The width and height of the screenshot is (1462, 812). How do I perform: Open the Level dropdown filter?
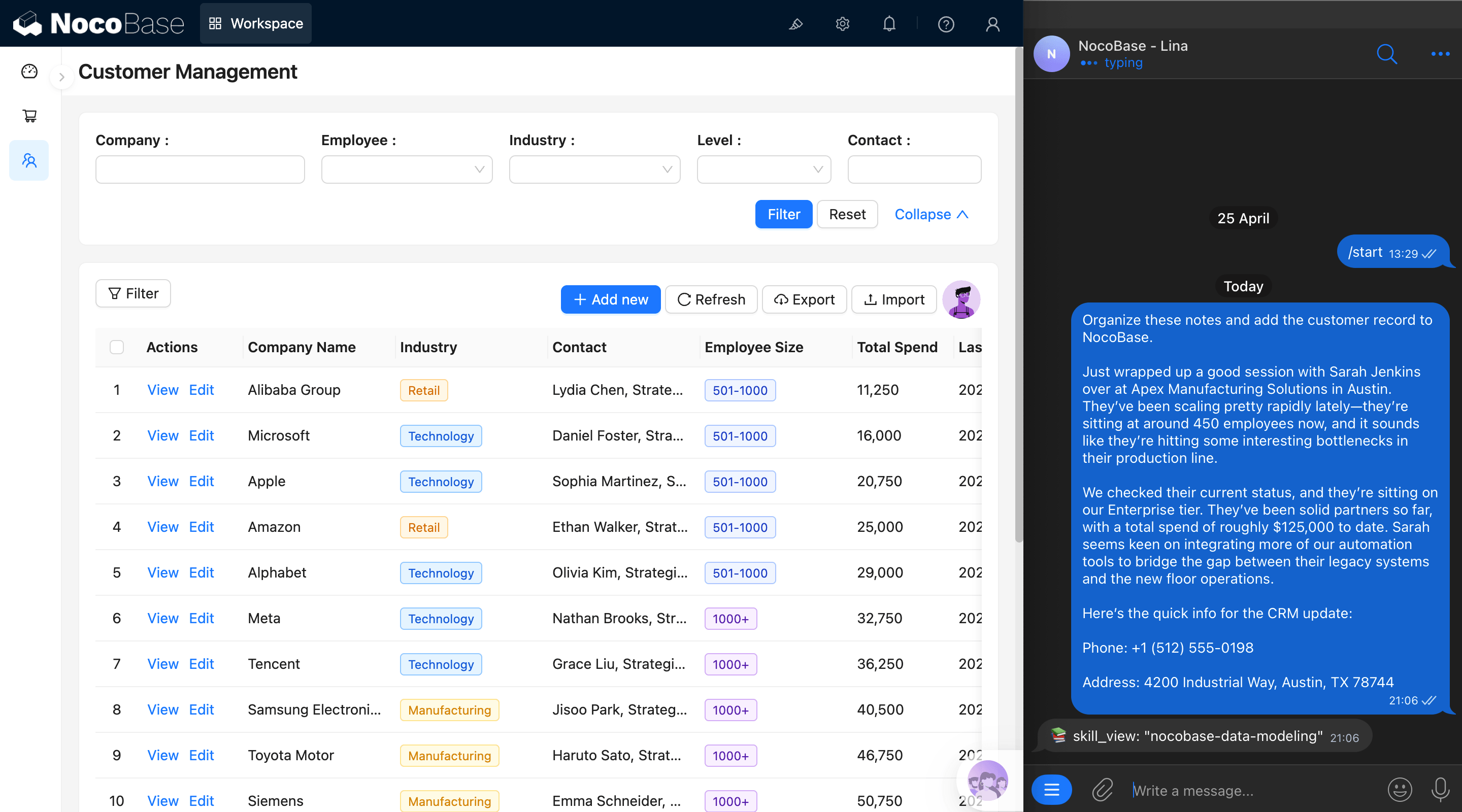tap(763, 170)
